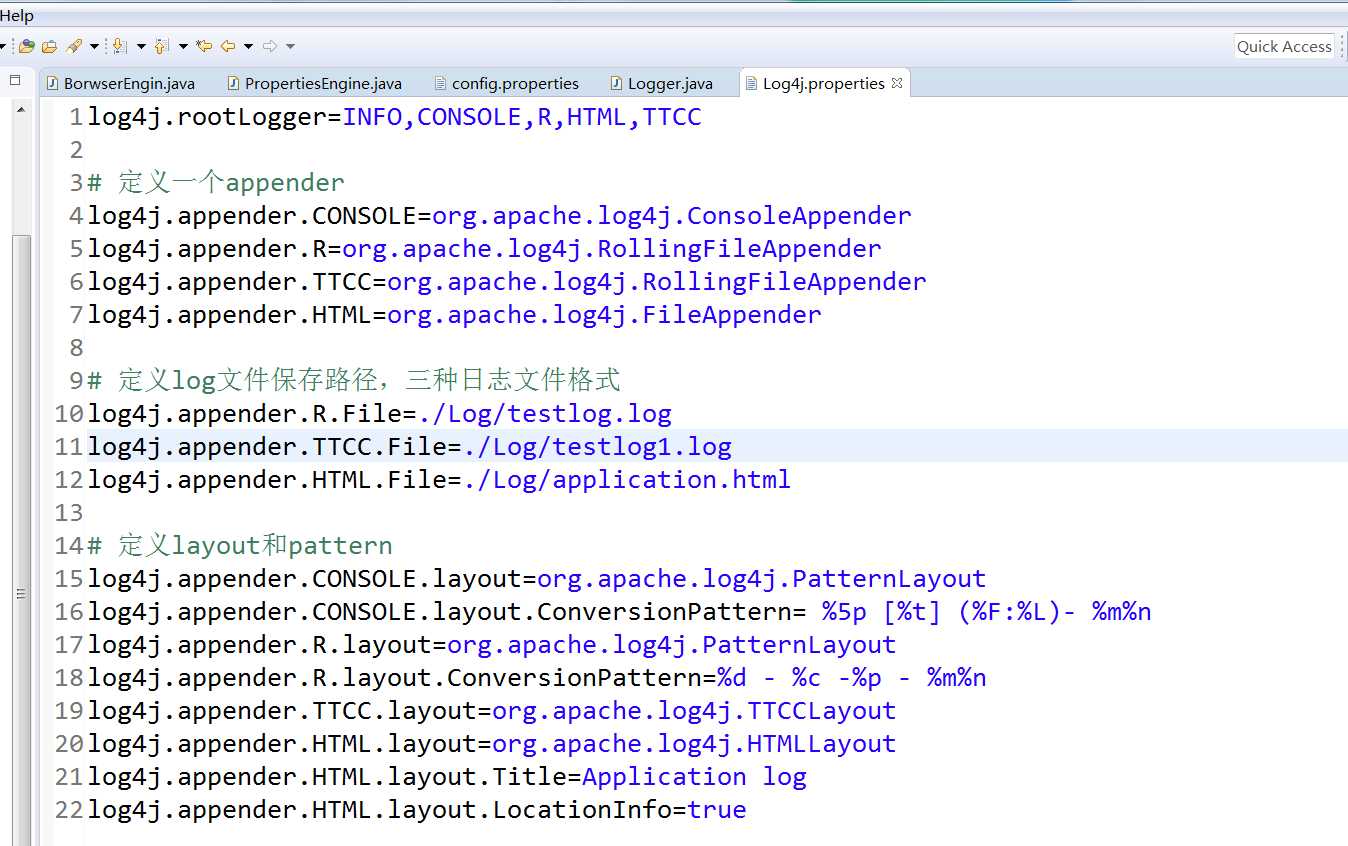The height and width of the screenshot is (846, 1348).
Task: Restore the minimized left side panel
Action: [x=15, y=80]
